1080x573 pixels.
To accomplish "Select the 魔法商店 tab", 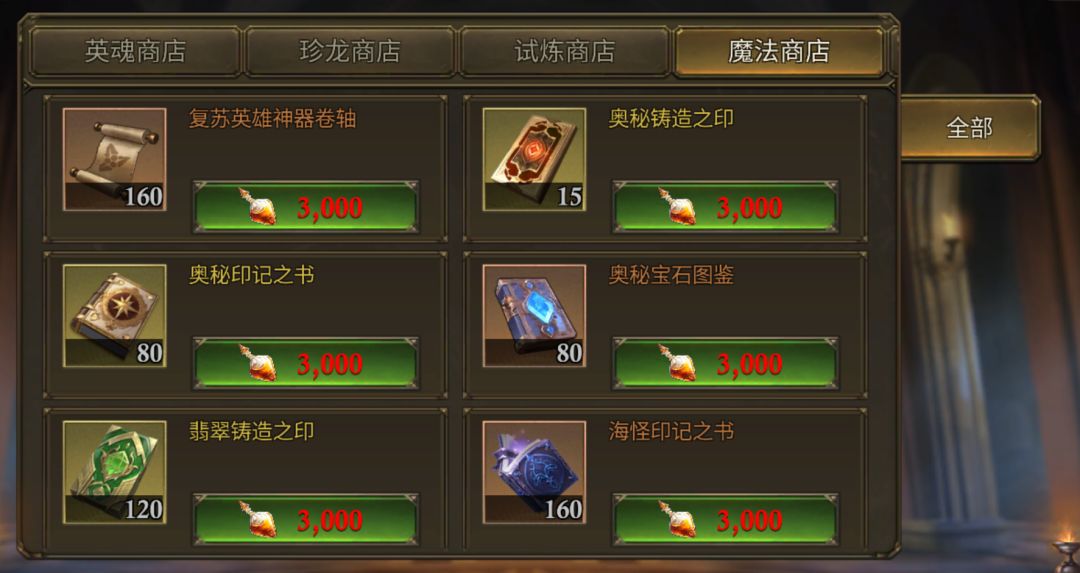I will pos(779,52).
